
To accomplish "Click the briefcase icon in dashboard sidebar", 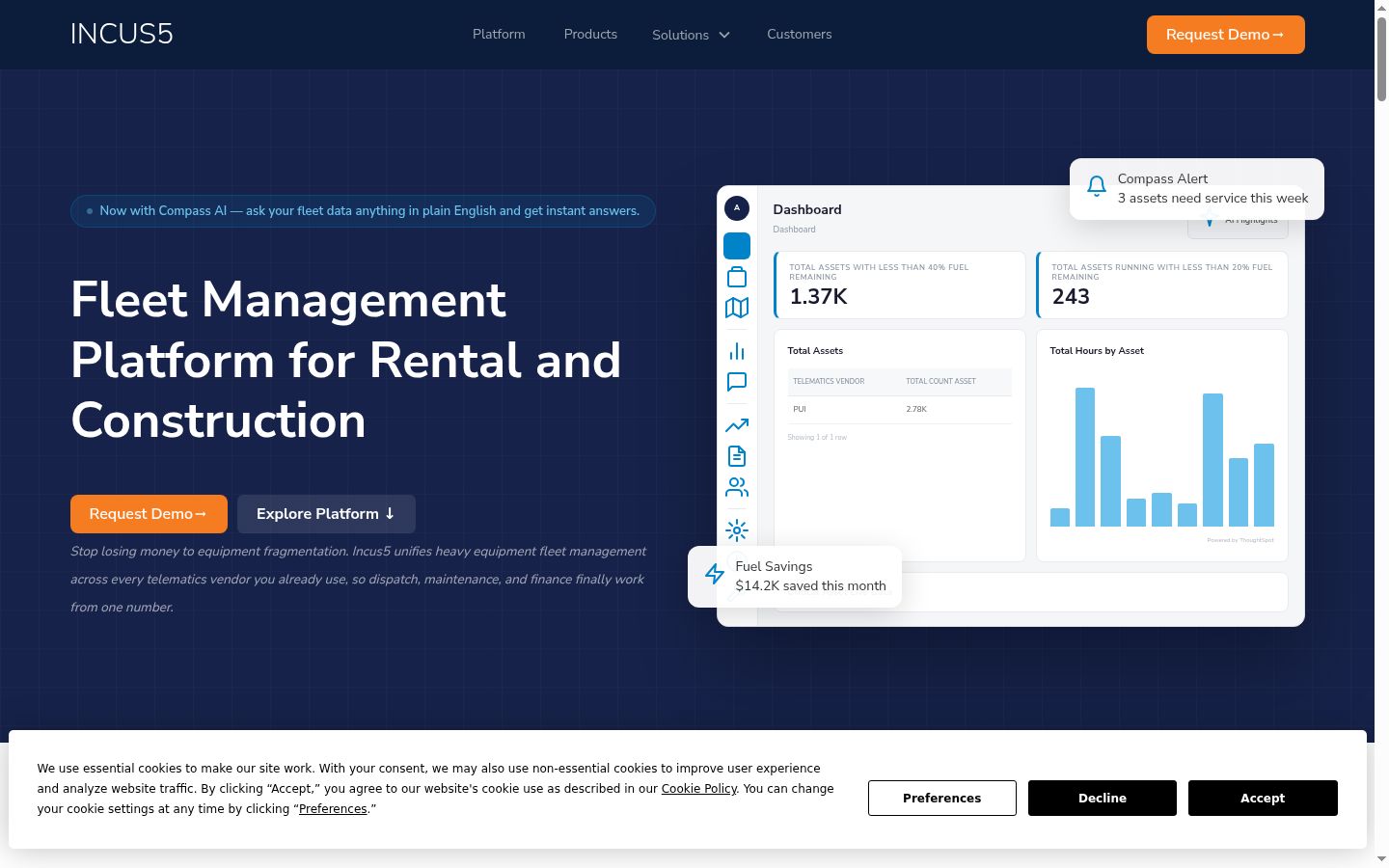I will (x=737, y=277).
